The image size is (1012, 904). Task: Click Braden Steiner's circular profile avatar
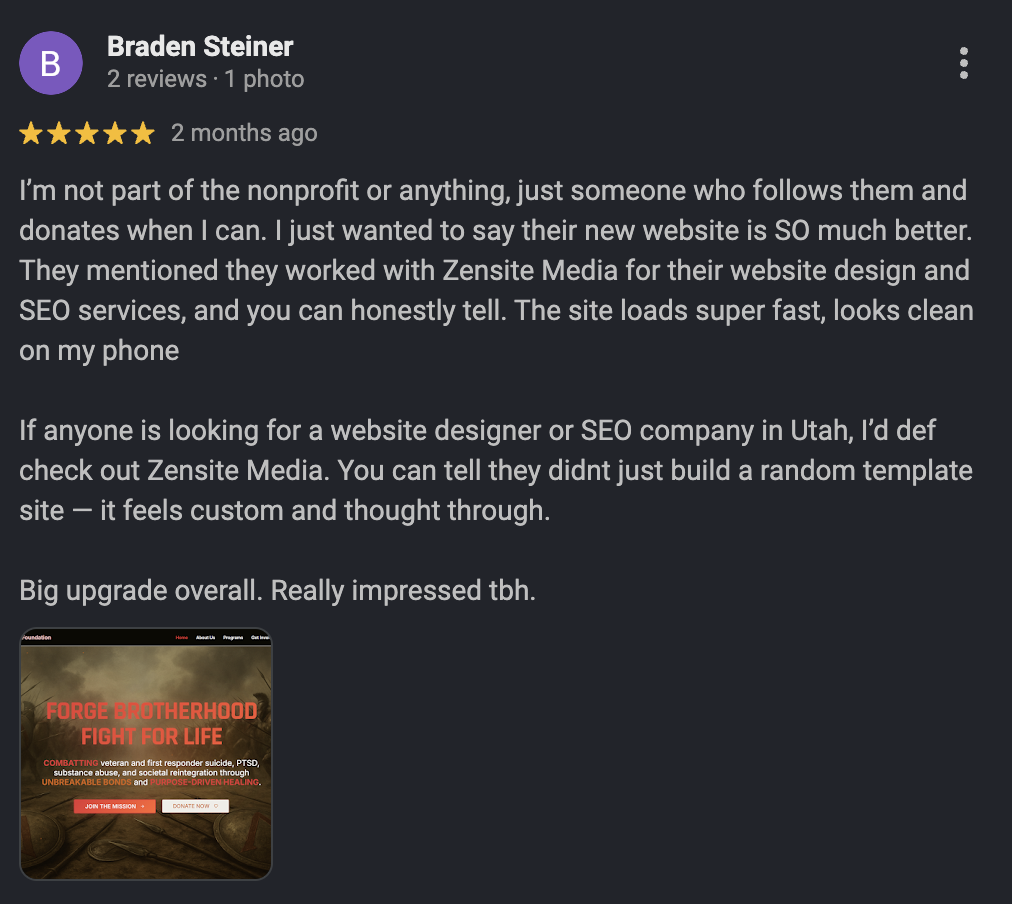pyautogui.click(x=51, y=63)
